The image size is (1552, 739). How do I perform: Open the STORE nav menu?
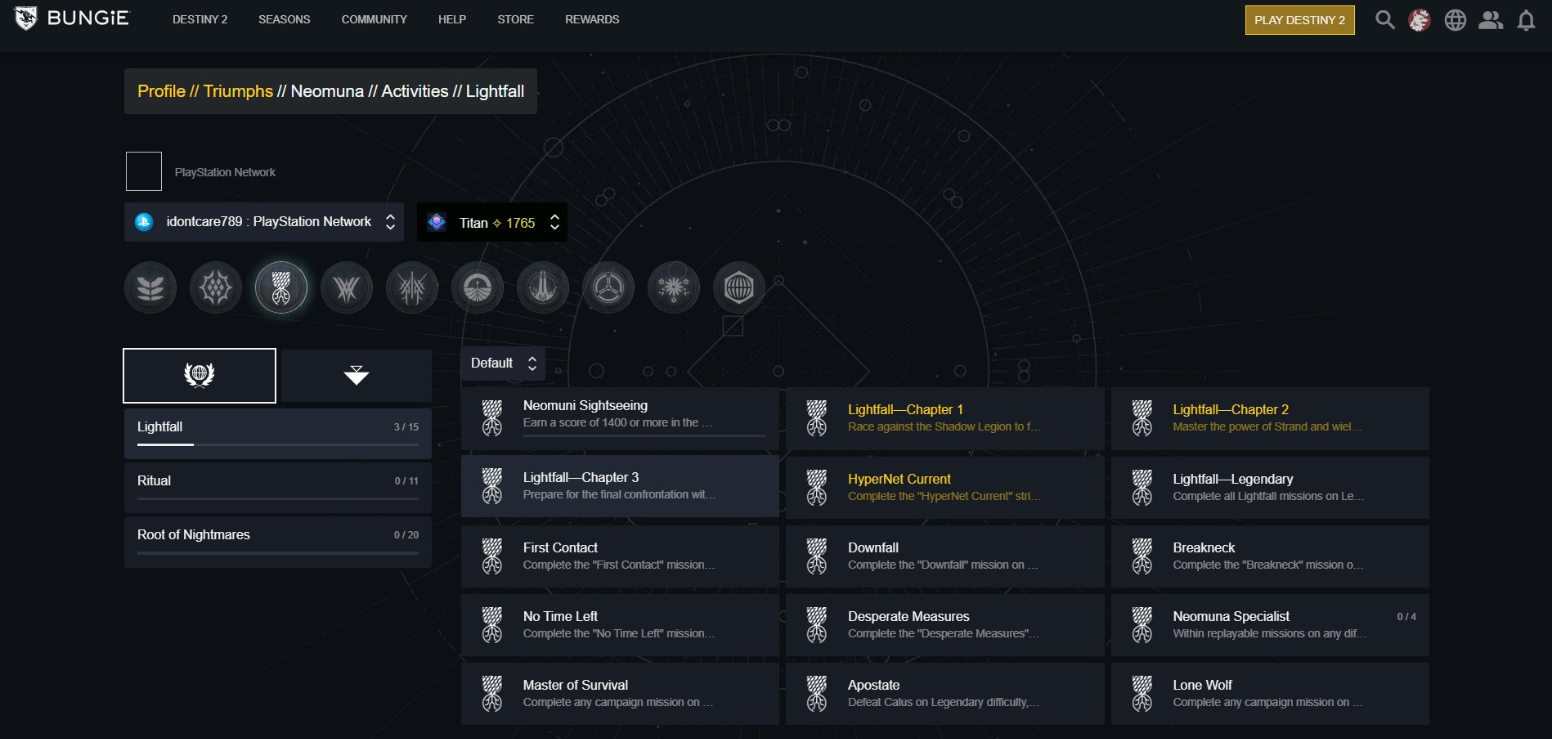[515, 19]
